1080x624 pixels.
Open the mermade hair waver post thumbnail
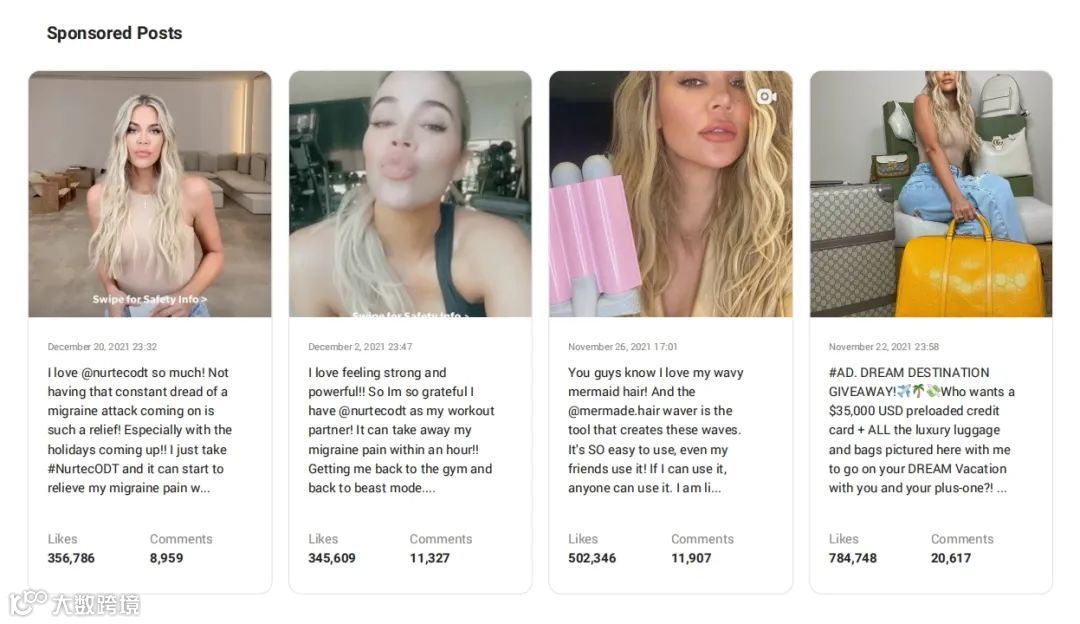pyautogui.click(x=670, y=194)
